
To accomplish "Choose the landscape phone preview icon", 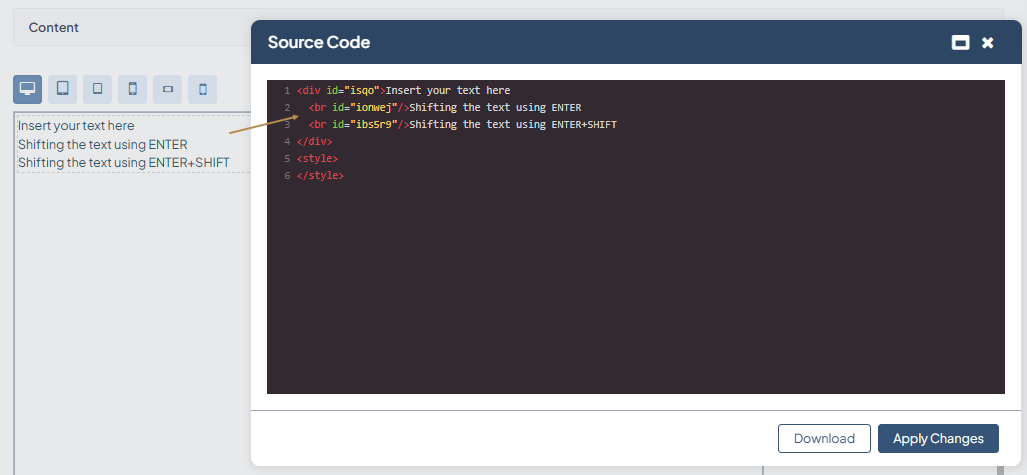I will pos(167,89).
